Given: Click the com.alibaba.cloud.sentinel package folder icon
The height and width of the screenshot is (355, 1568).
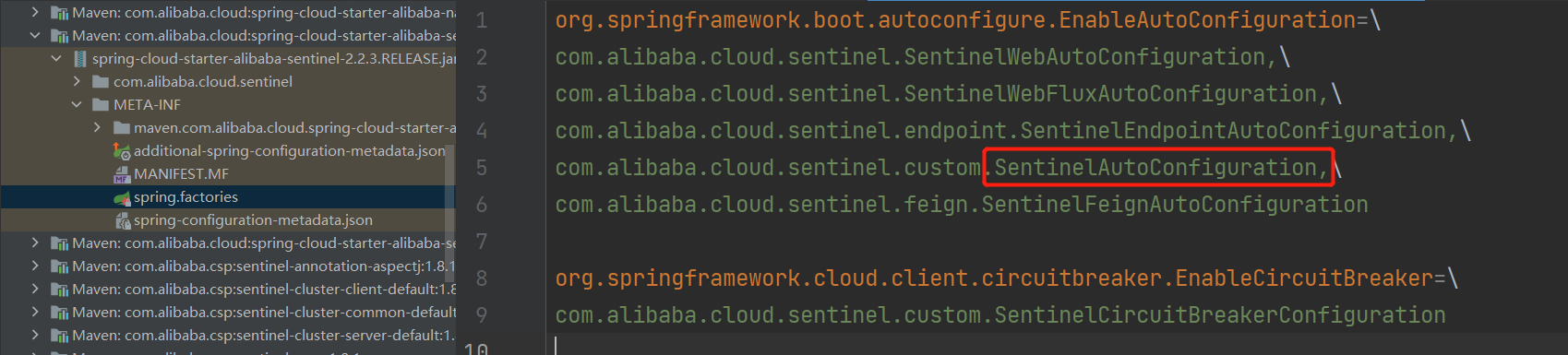Looking at the screenshot, I should [x=101, y=82].
